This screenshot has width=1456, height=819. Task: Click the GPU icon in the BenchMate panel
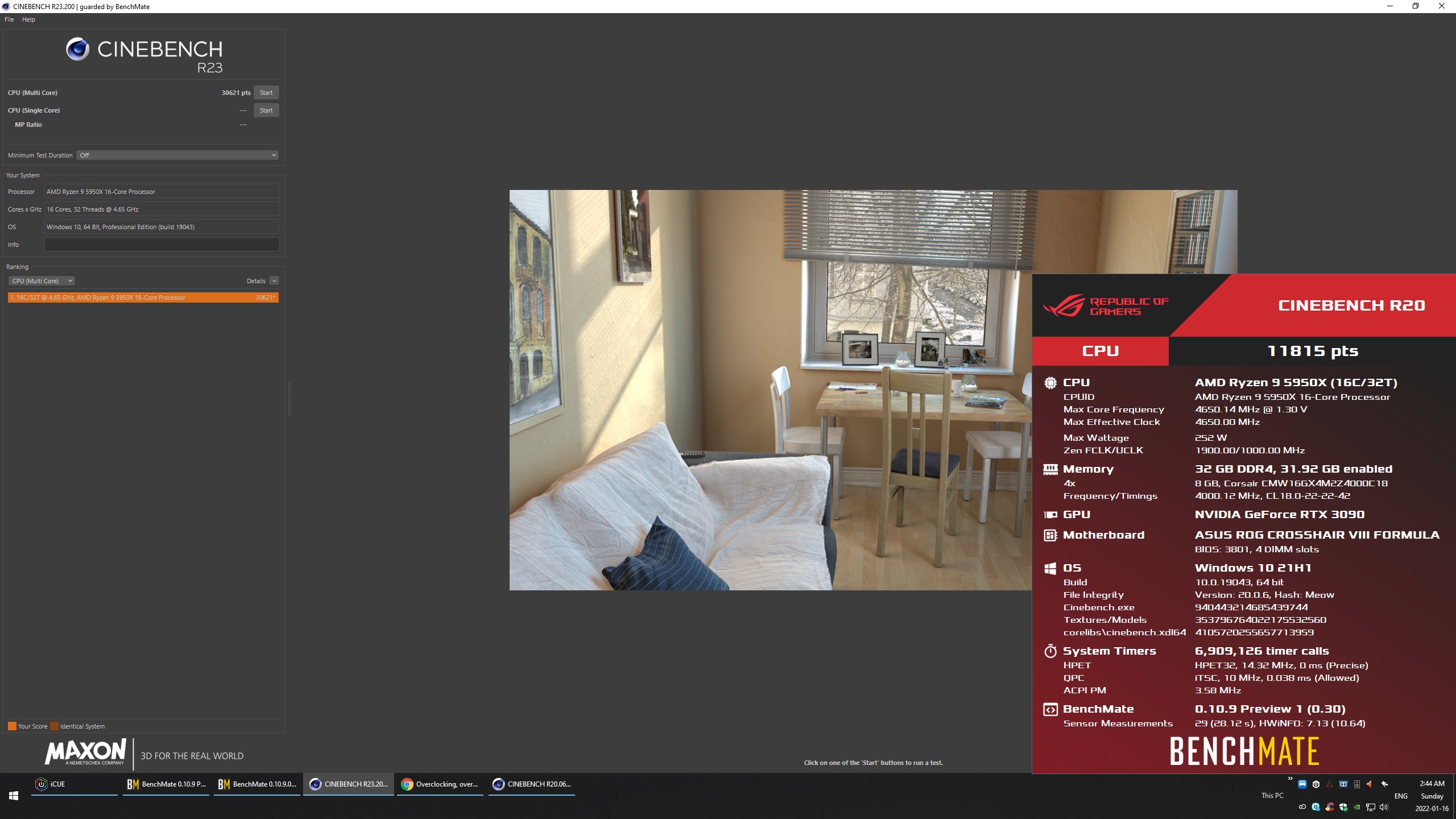(x=1050, y=515)
